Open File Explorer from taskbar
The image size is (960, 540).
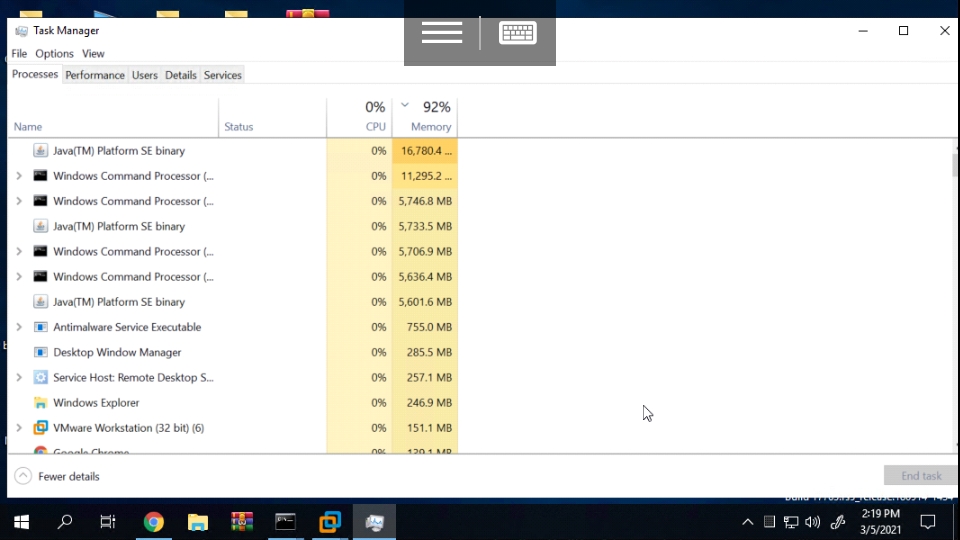[x=198, y=522]
